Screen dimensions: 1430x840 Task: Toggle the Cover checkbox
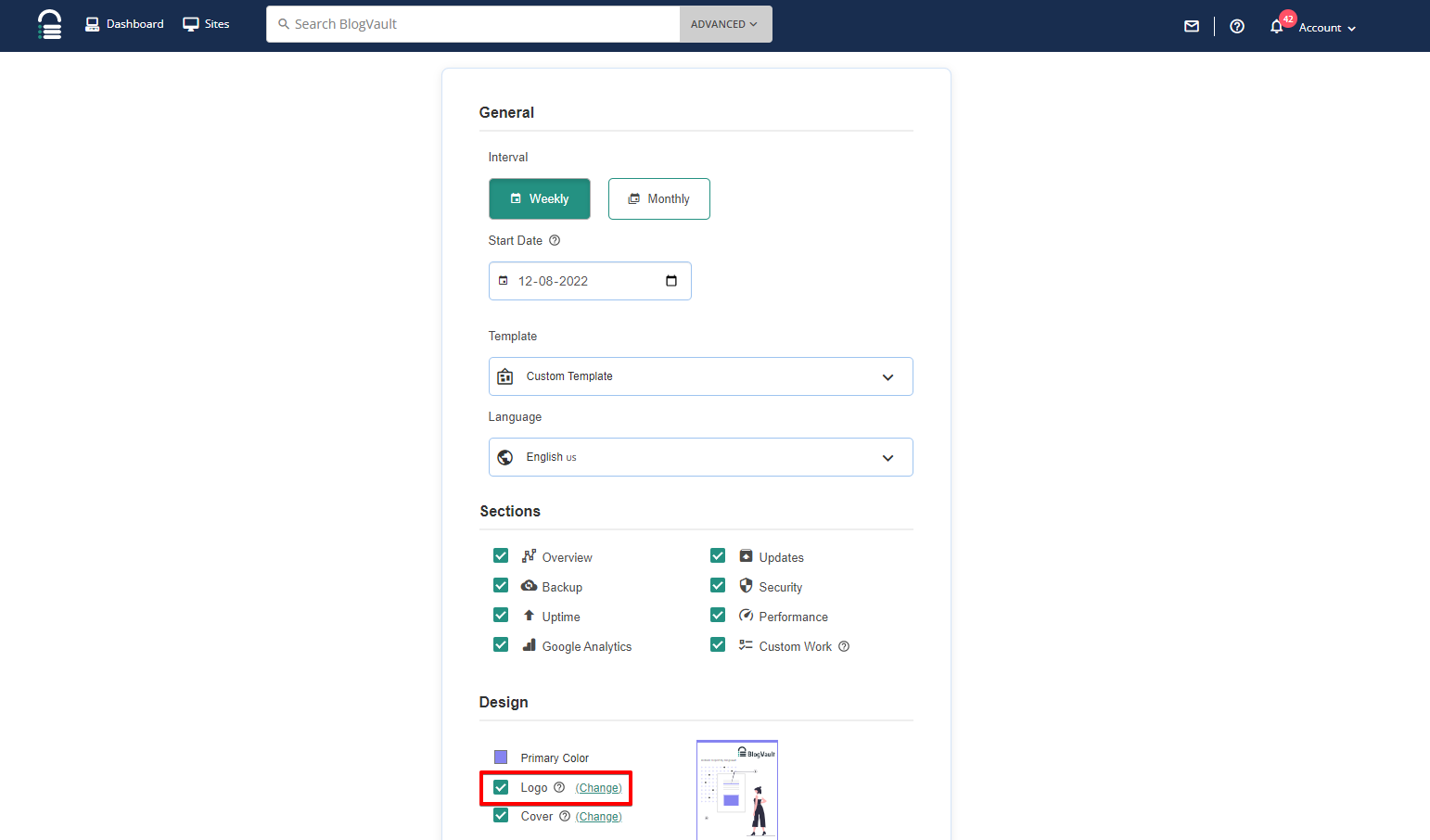tap(501, 816)
